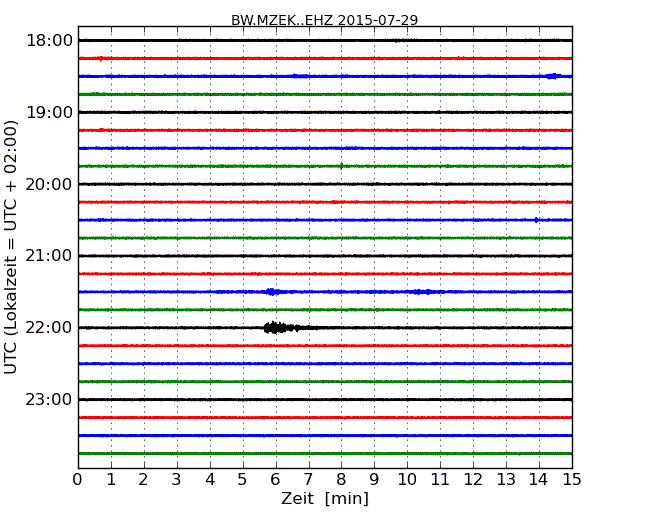
Task: Click the large seismic event on the 22:00 trace
Action: tap(276, 327)
